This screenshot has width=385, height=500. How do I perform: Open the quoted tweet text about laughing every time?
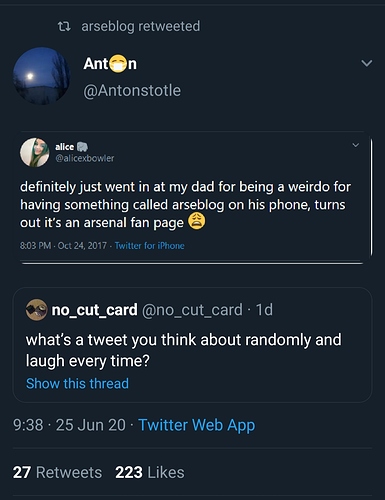pyautogui.click(x=184, y=350)
